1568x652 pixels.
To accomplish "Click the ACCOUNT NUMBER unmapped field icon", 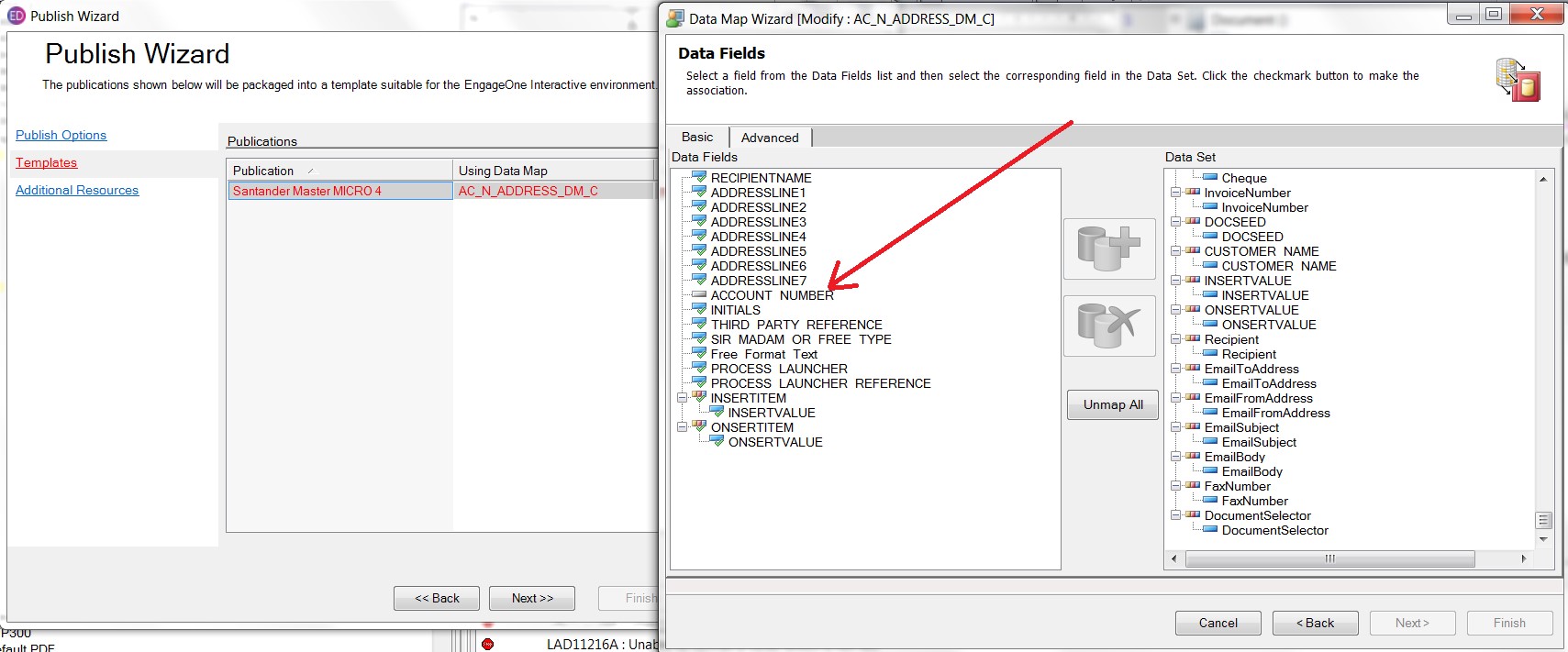I will pos(699,295).
